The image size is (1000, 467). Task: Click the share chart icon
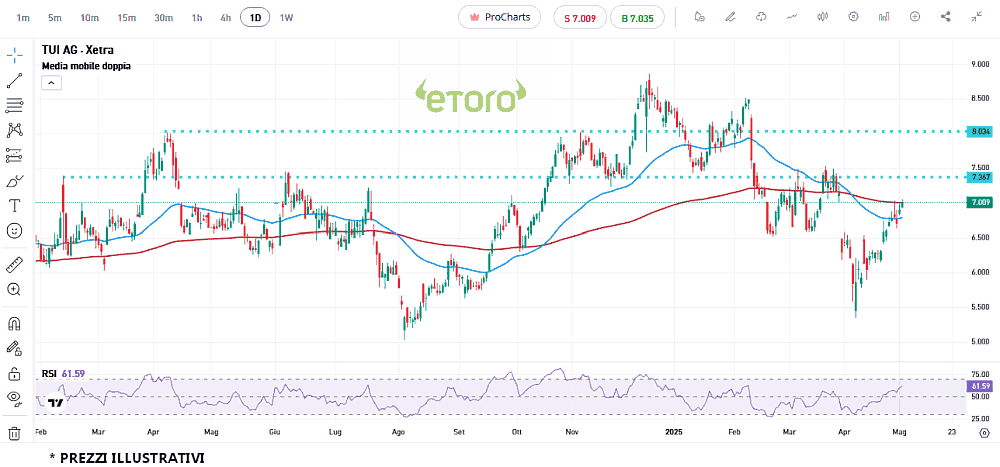946,17
